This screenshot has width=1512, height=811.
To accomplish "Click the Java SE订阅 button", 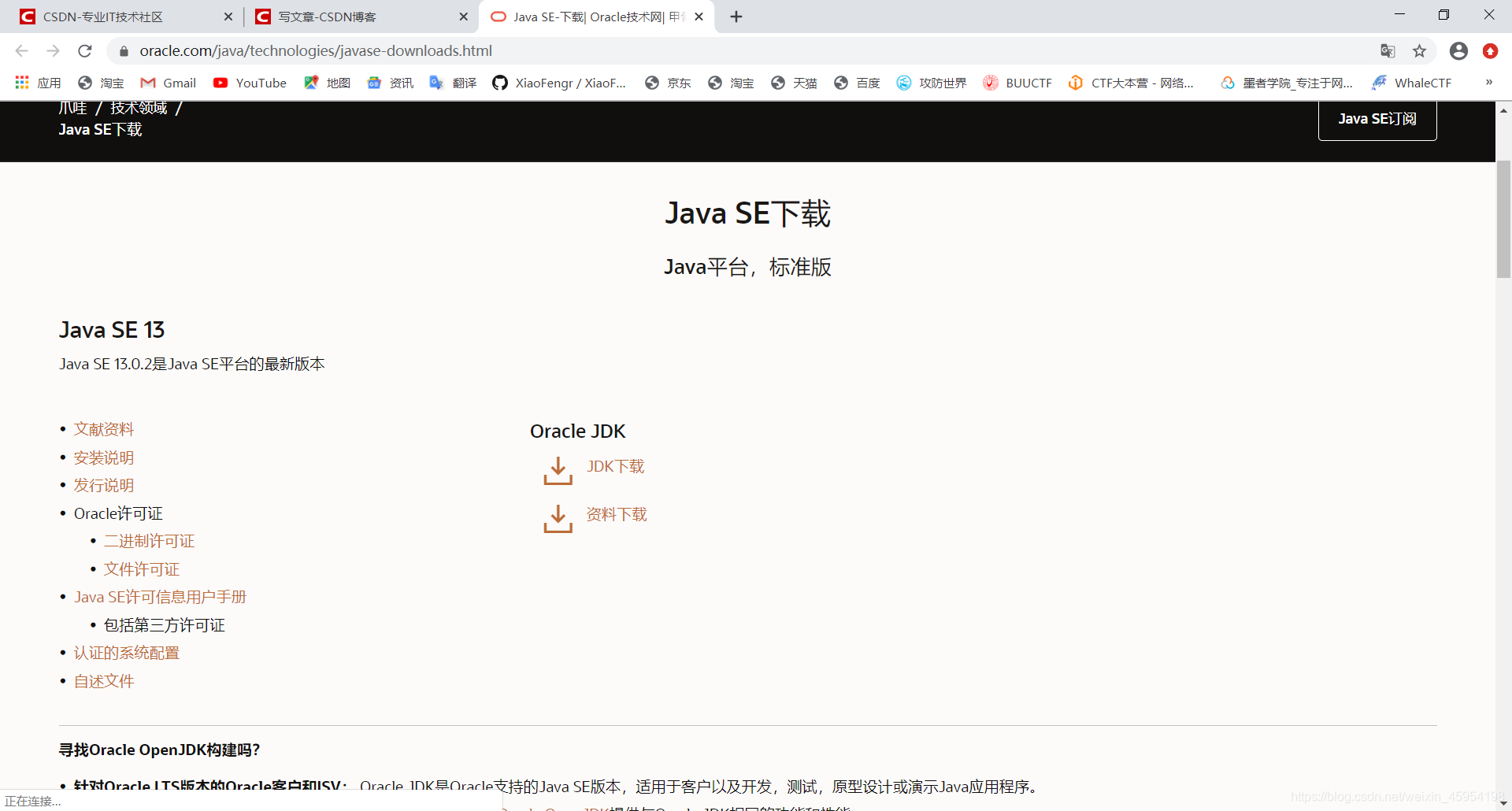I will point(1377,119).
